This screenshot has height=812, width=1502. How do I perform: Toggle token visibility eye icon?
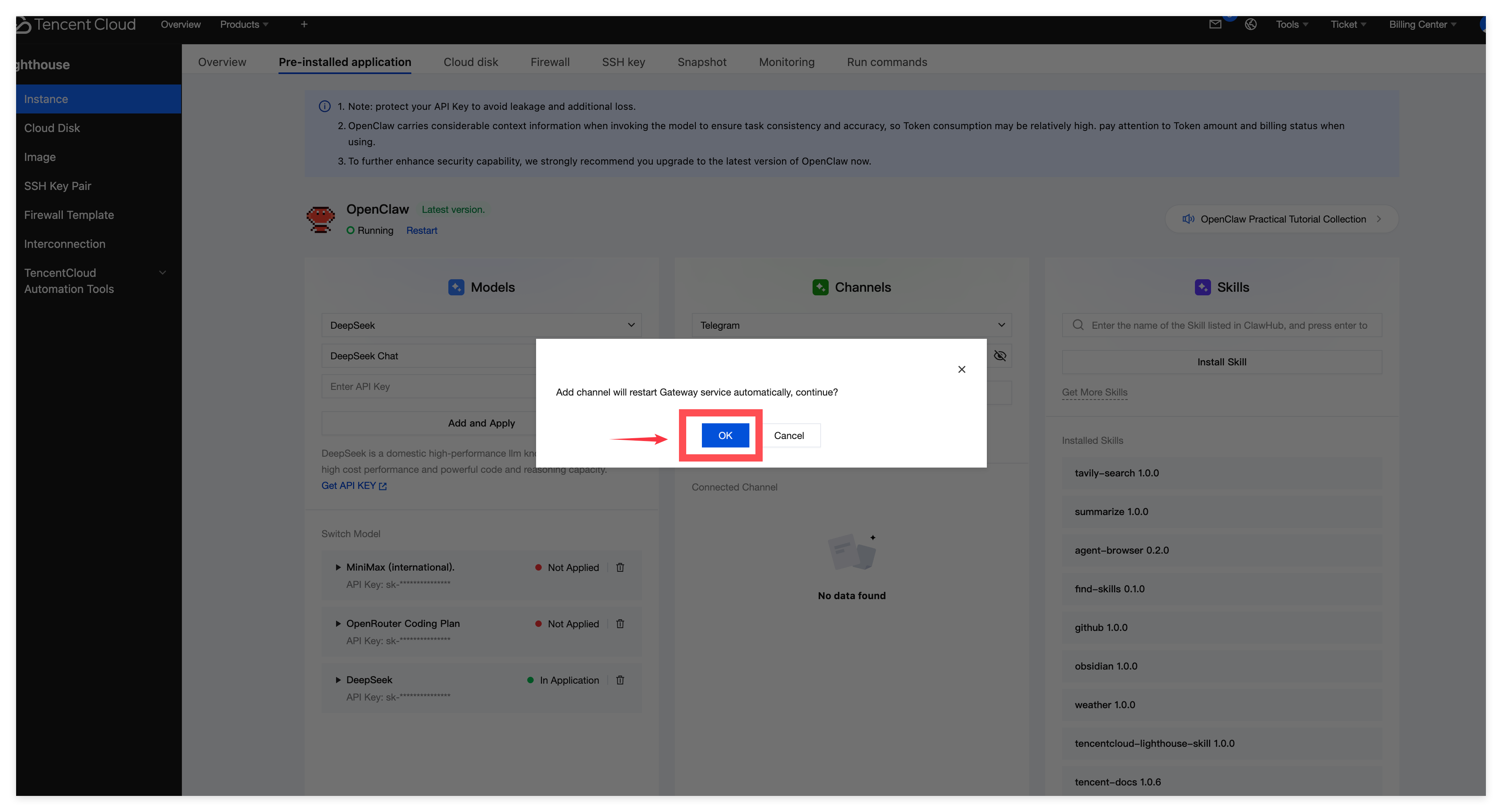tap(1000, 356)
